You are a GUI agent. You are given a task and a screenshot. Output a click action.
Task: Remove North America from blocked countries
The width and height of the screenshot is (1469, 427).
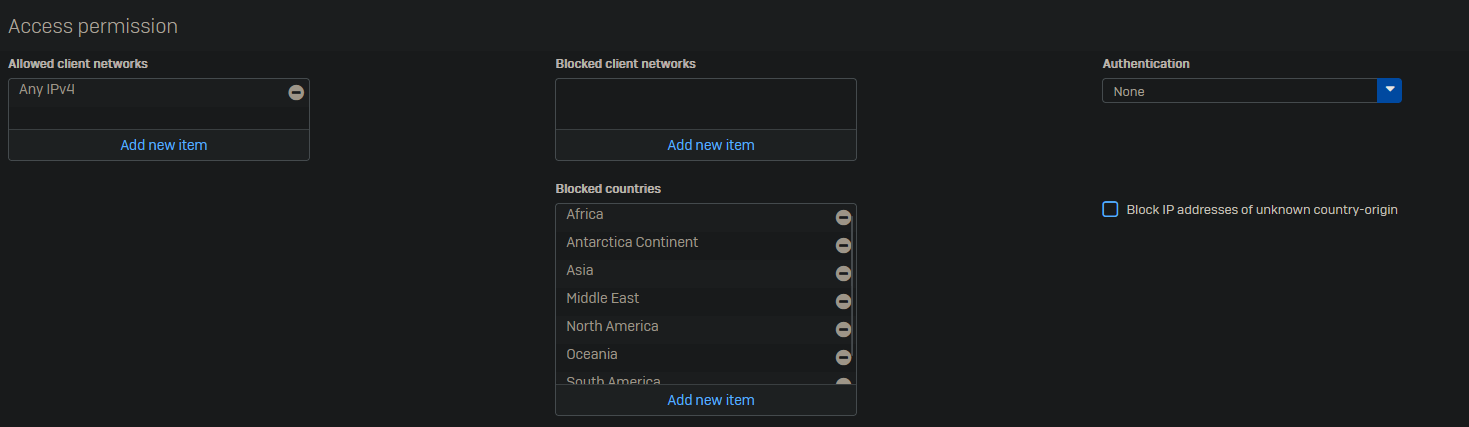[843, 329]
